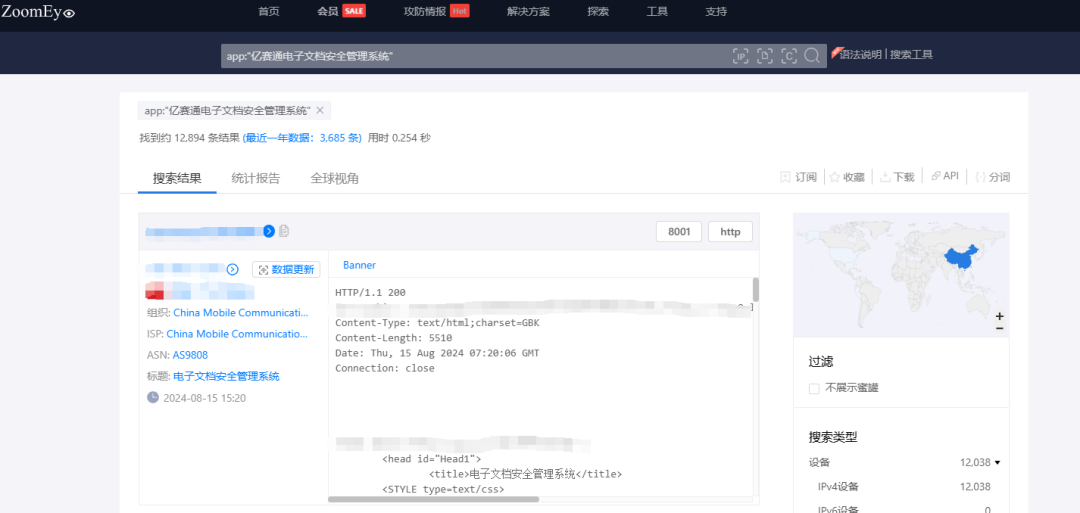Click the 分词 braces icon button
This screenshot has width=1080, height=513.
coord(993,177)
